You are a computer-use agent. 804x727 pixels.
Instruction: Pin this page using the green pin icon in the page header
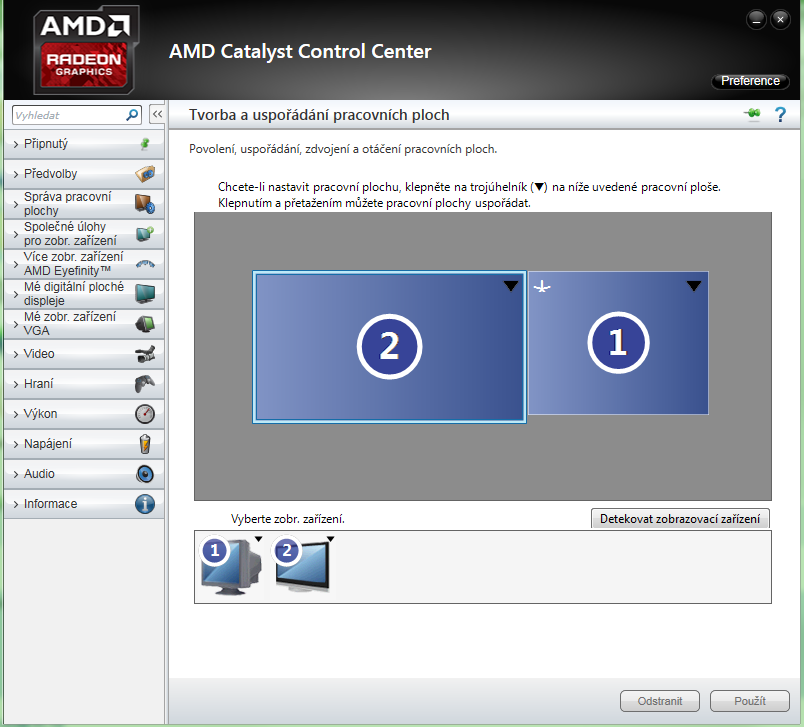(x=752, y=114)
